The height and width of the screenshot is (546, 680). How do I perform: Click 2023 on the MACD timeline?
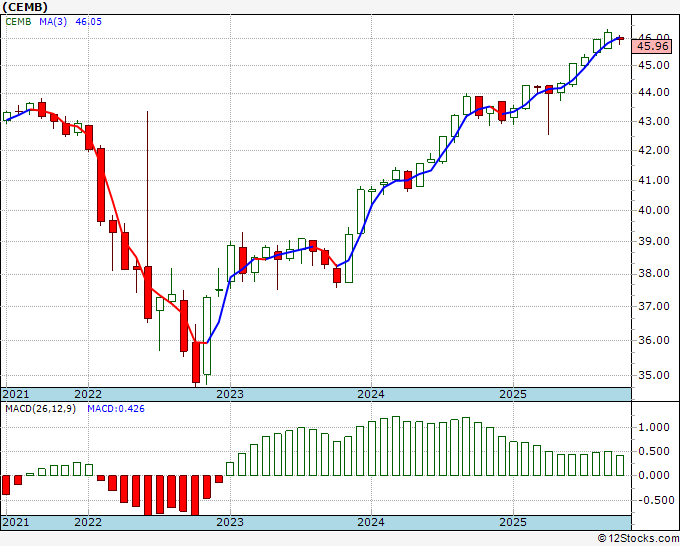coord(230,522)
